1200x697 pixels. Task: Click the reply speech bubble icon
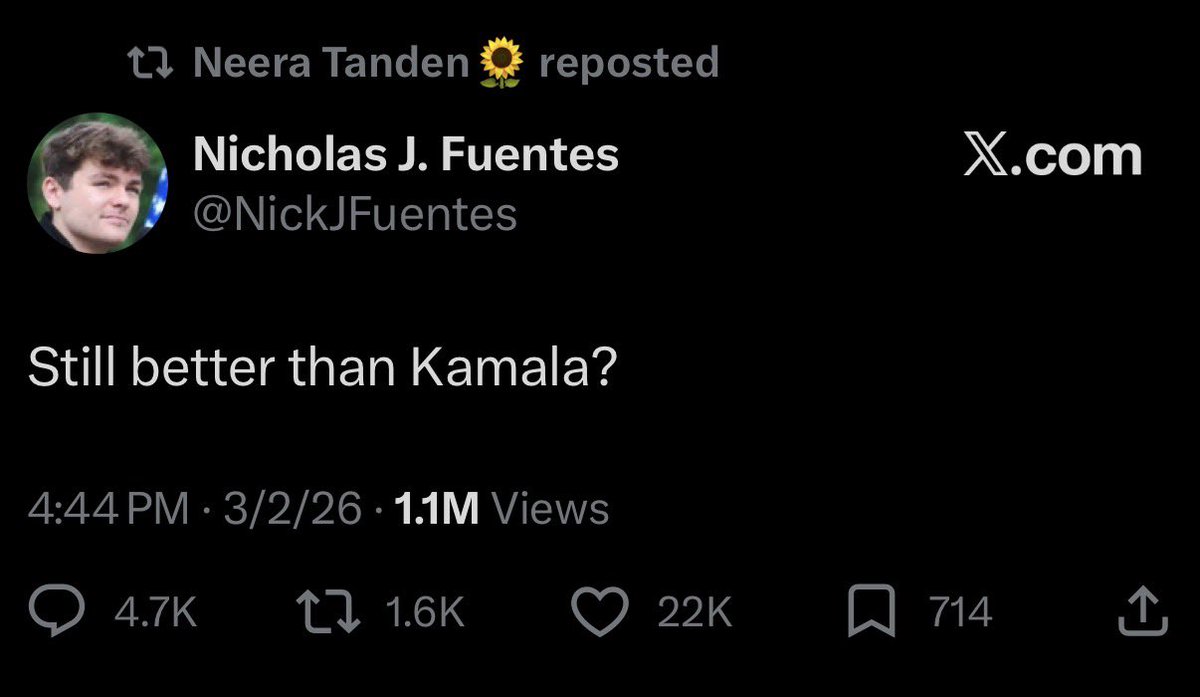[67, 613]
